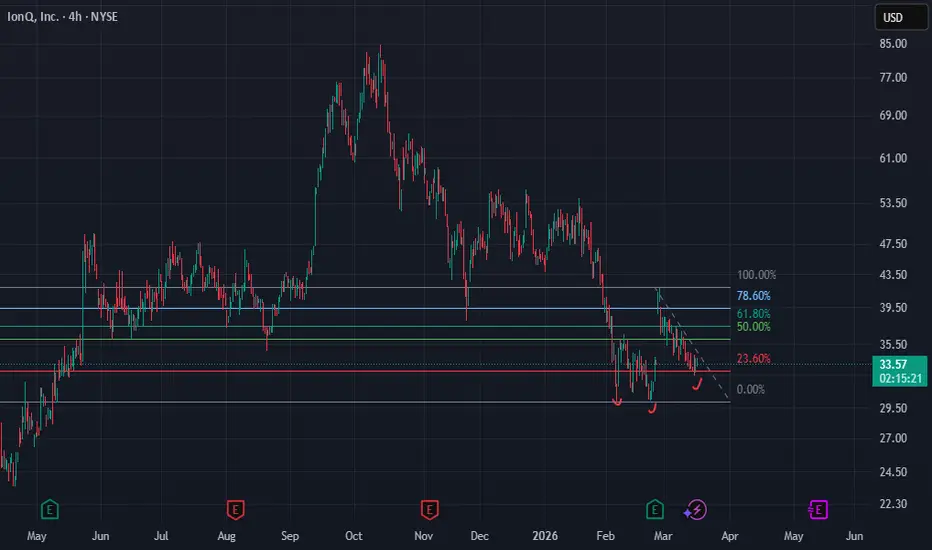Select the red 23.60% Fibonacci label
This screenshot has width=932, height=550.
point(754,359)
